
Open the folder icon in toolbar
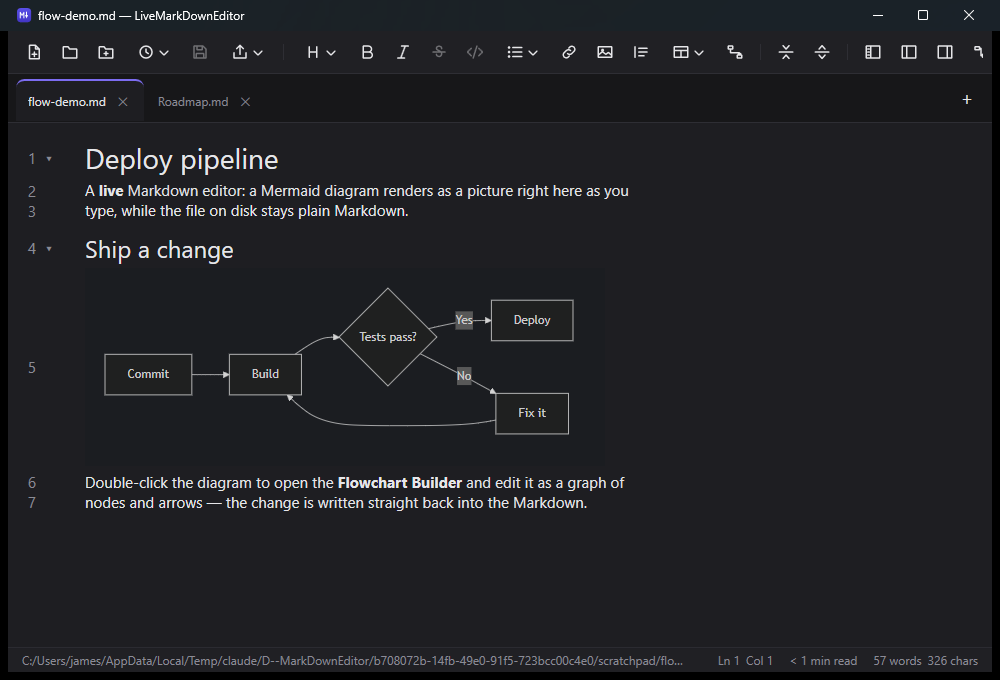(x=70, y=52)
